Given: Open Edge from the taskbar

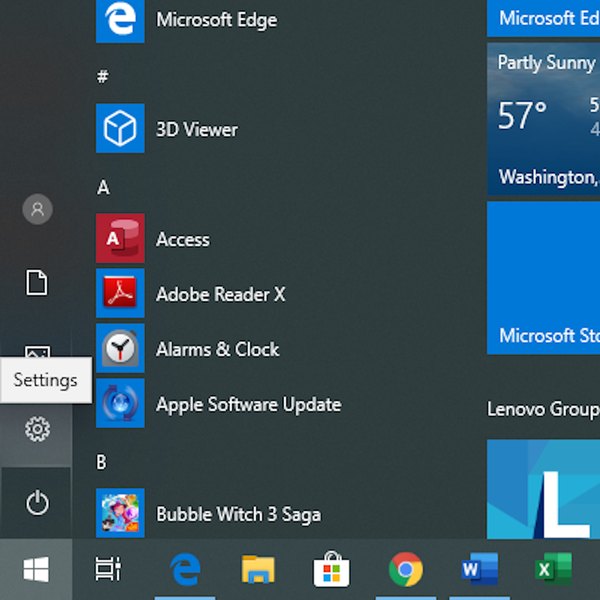Looking at the screenshot, I should coord(185,570).
